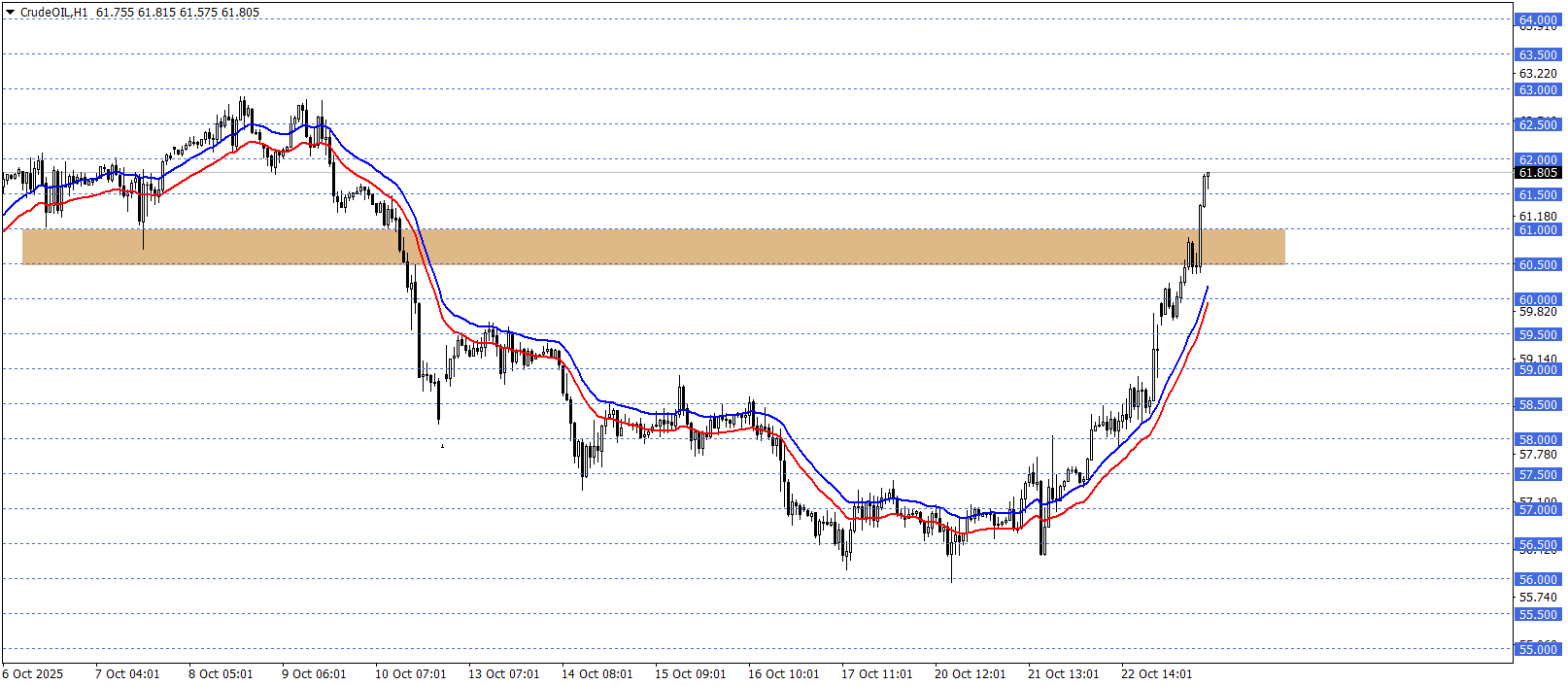Select the 61.000 price level label

(1537, 230)
